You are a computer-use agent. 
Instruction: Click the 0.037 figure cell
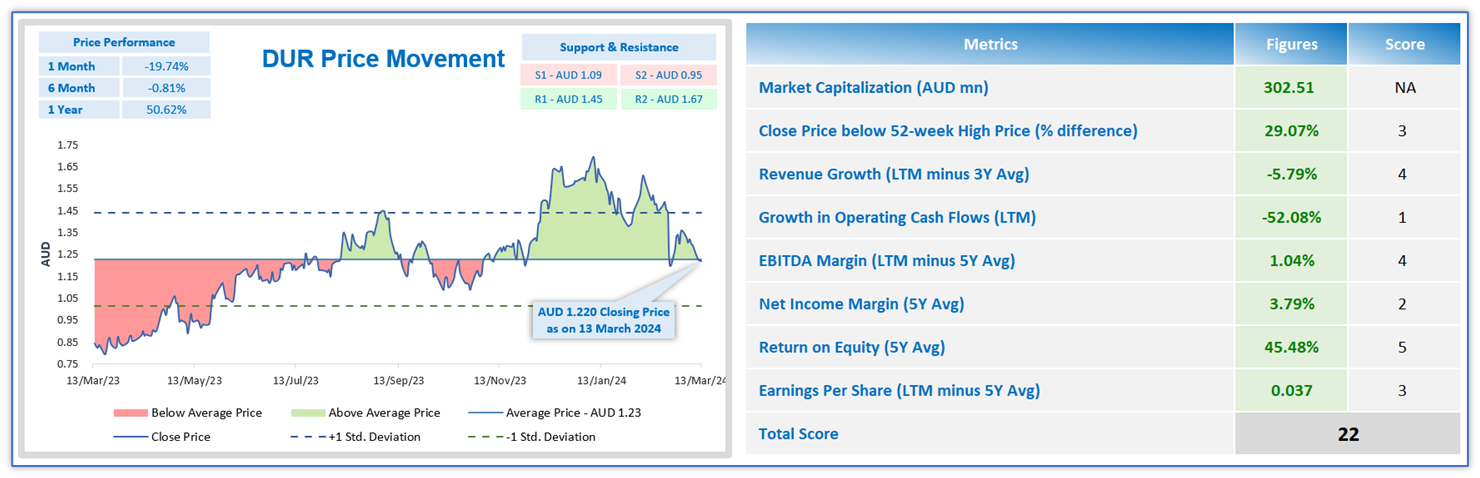pos(1291,390)
